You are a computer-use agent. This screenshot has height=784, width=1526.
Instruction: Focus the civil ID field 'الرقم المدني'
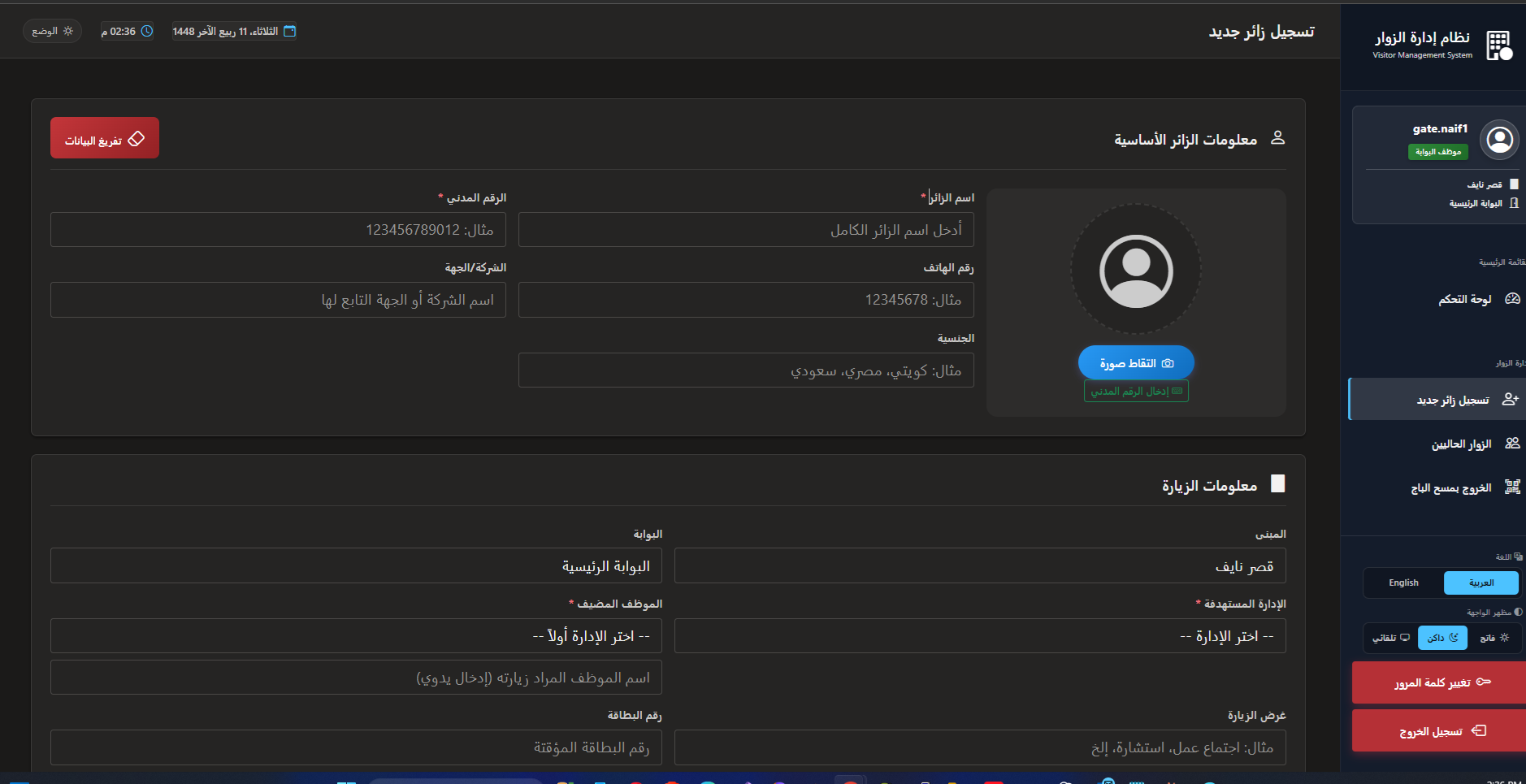(278, 230)
